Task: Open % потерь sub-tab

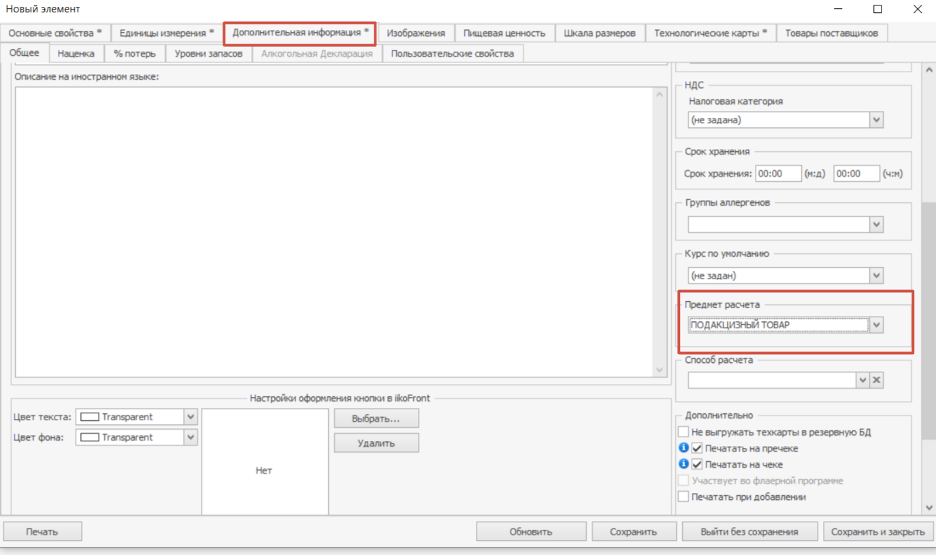Action: [x=135, y=53]
